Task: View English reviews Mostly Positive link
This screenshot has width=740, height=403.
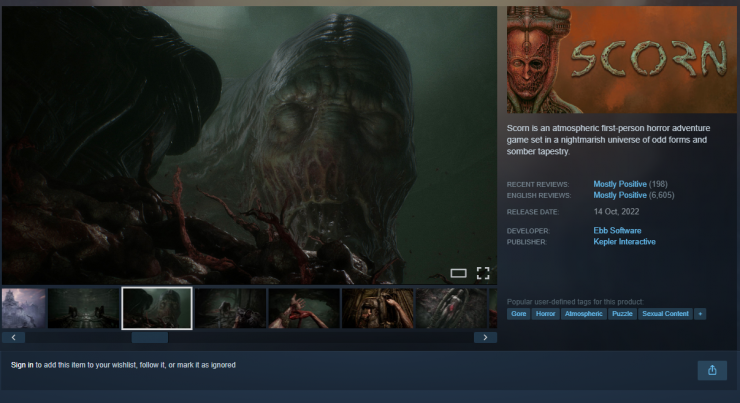Action: (x=620, y=195)
